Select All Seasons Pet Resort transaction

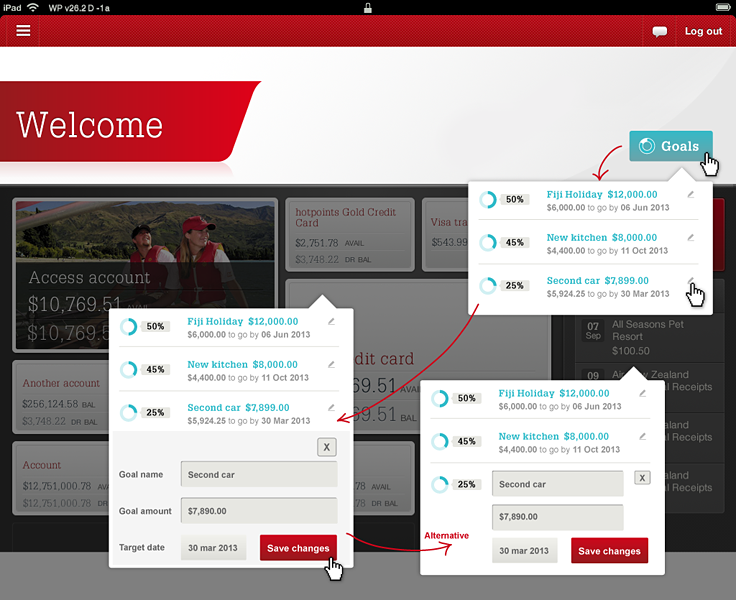pyautogui.click(x=648, y=337)
